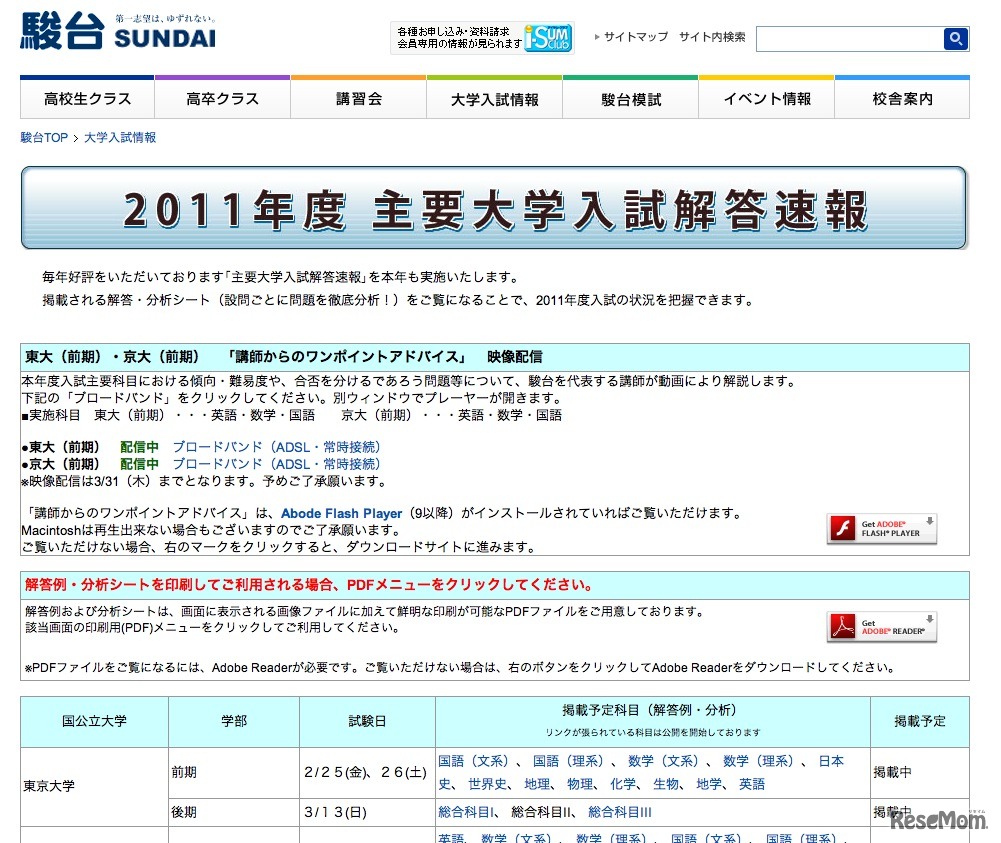
Task: Open the 駿台模試 tab
Action: (x=630, y=98)
